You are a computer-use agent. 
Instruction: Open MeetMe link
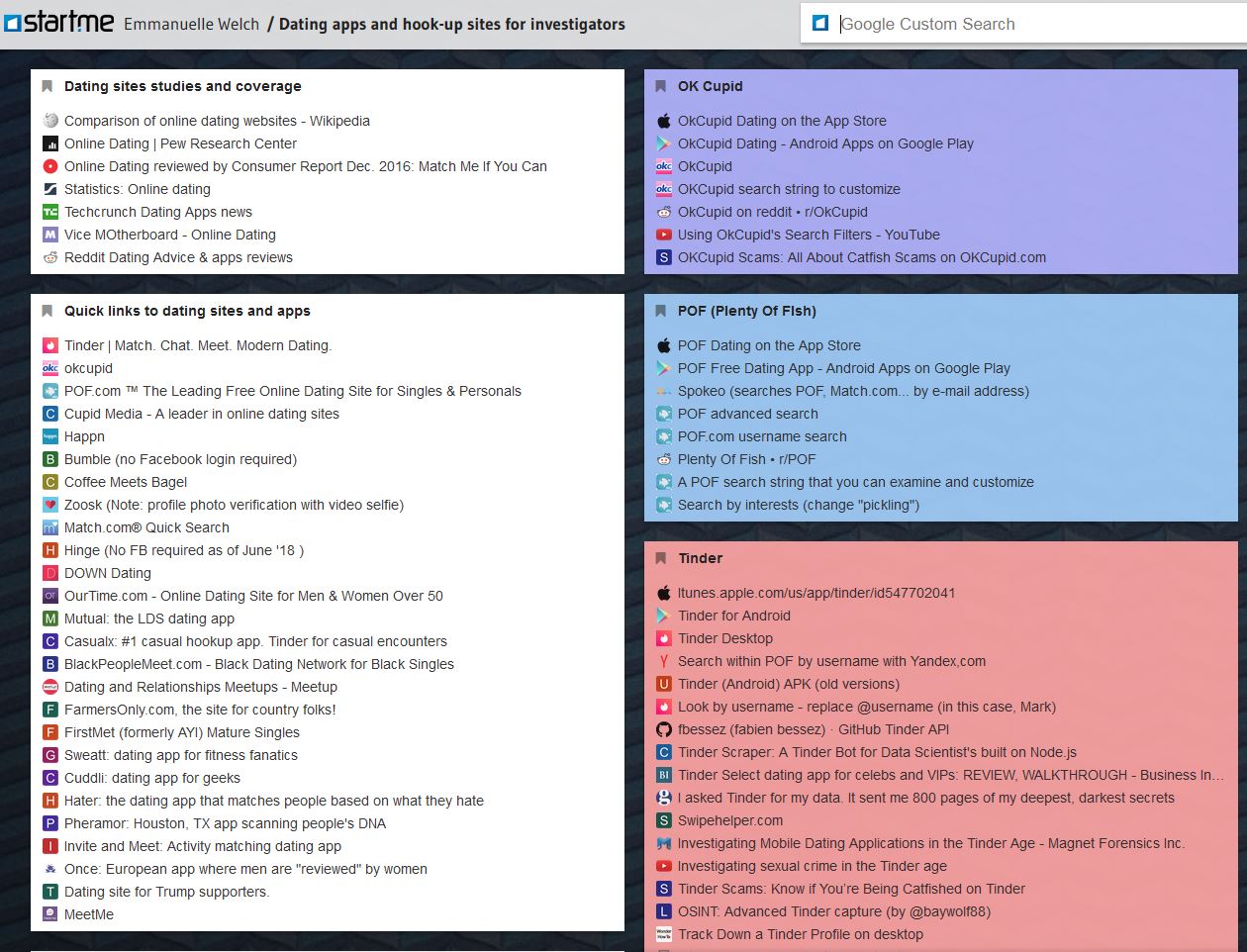(x=89, y=914)
